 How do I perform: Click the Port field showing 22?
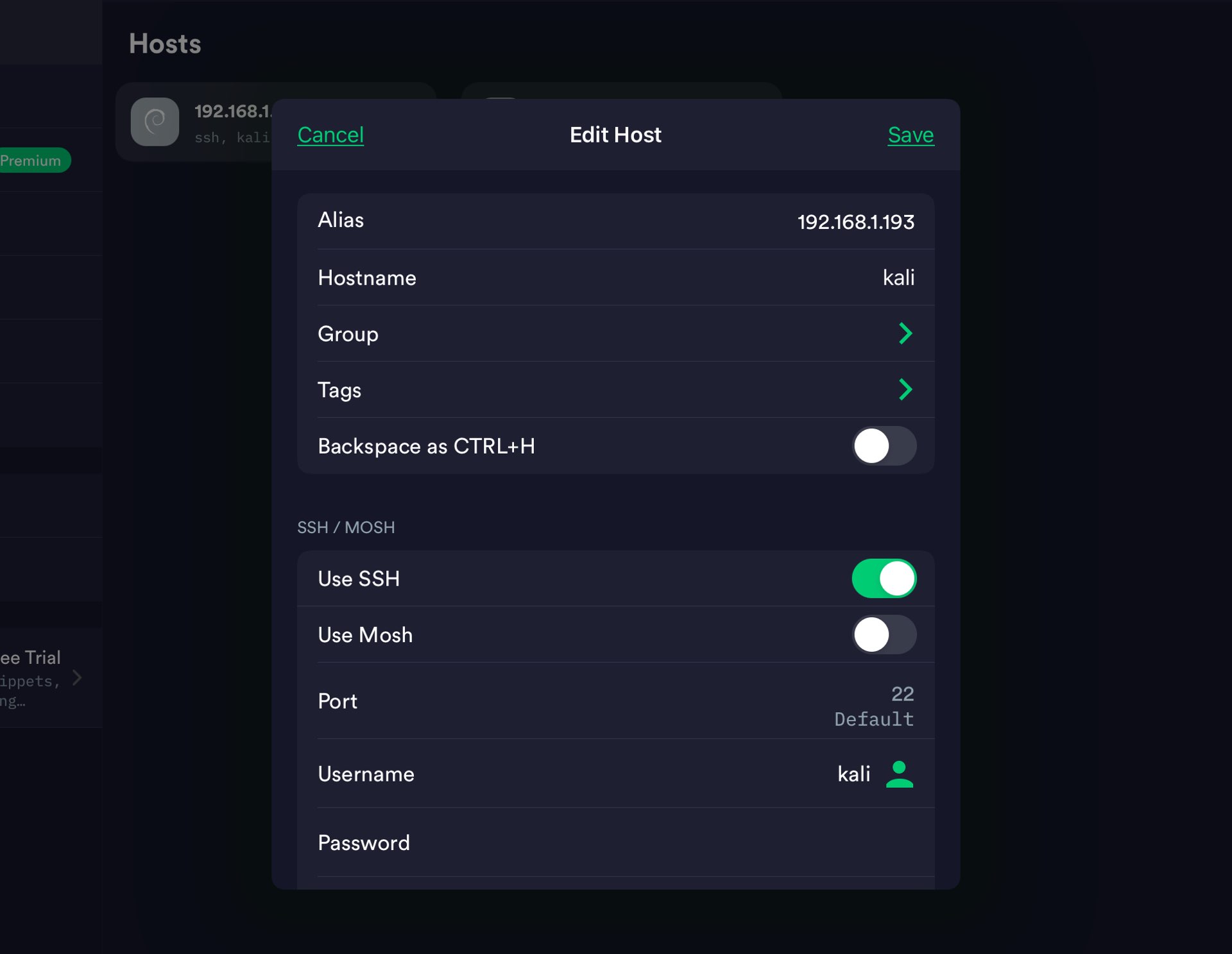tap(902, 694)
